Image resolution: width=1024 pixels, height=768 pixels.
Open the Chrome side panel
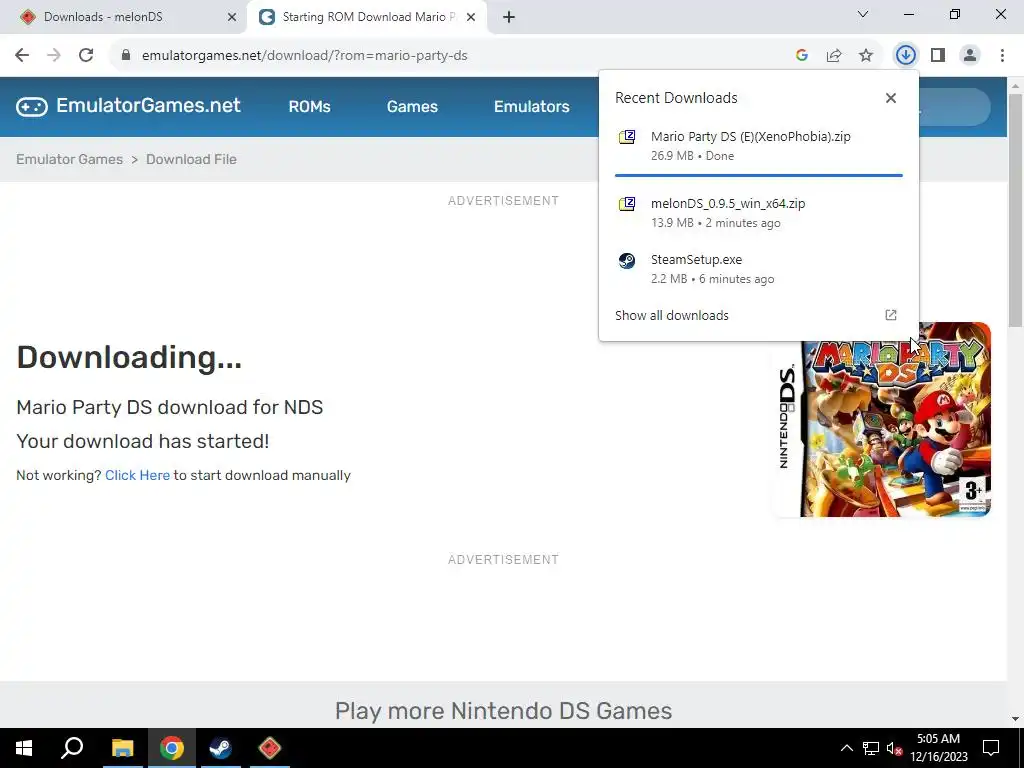tap(938, 56)
